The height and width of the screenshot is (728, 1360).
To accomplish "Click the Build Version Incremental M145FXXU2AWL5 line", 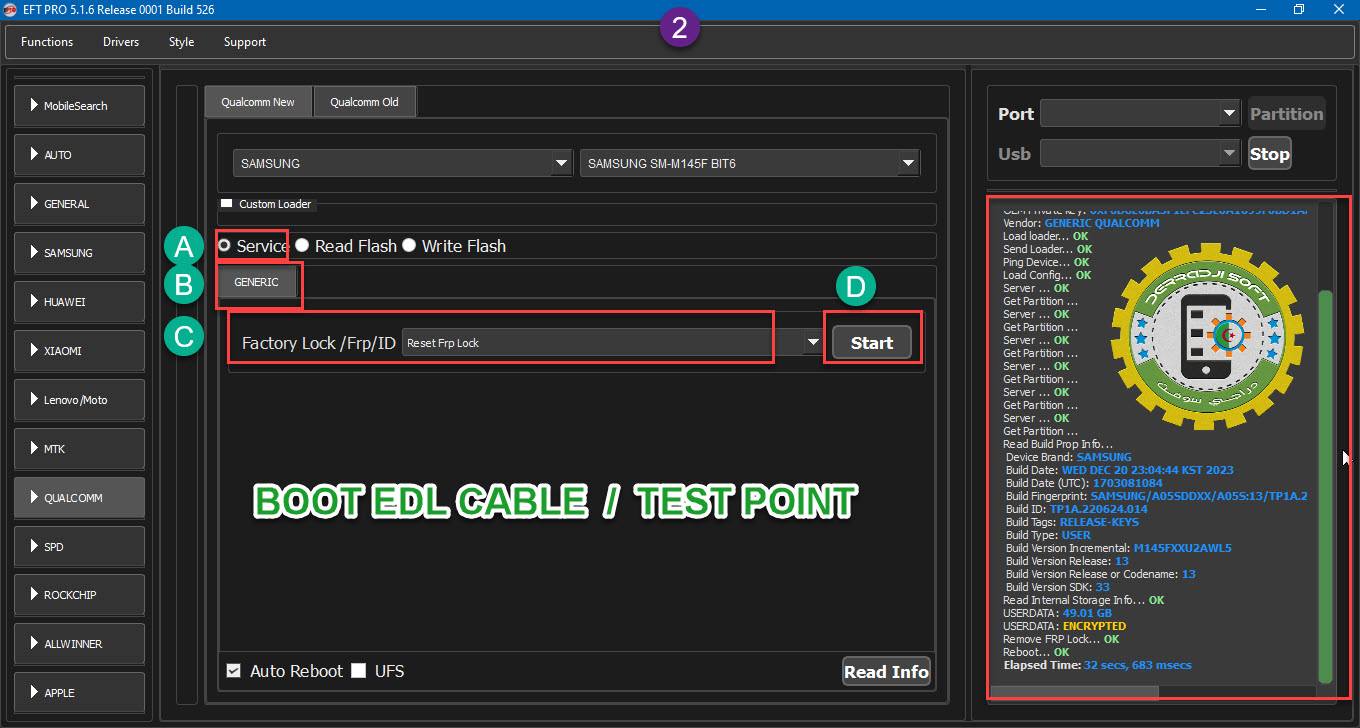I will click(x=1119, y=548).
